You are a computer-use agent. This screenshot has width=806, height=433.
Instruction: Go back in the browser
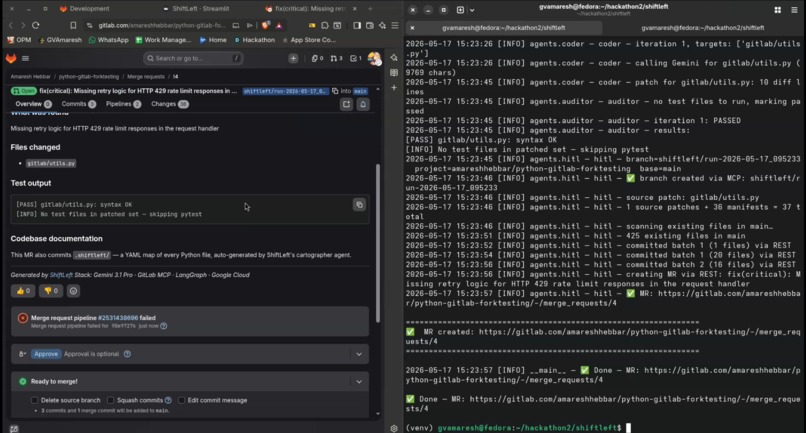pyautogui.click(x=11, y=25)
